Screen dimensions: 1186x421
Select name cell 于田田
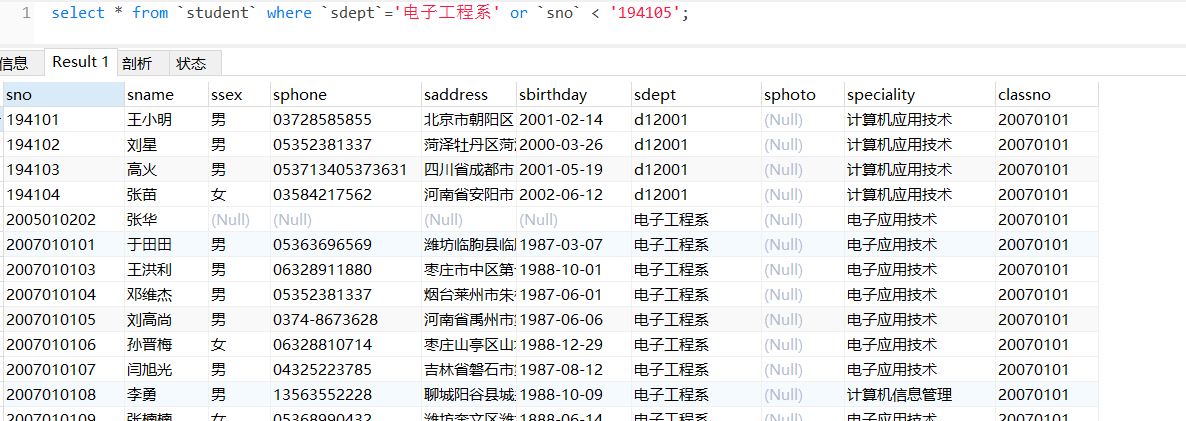point(166,244)
